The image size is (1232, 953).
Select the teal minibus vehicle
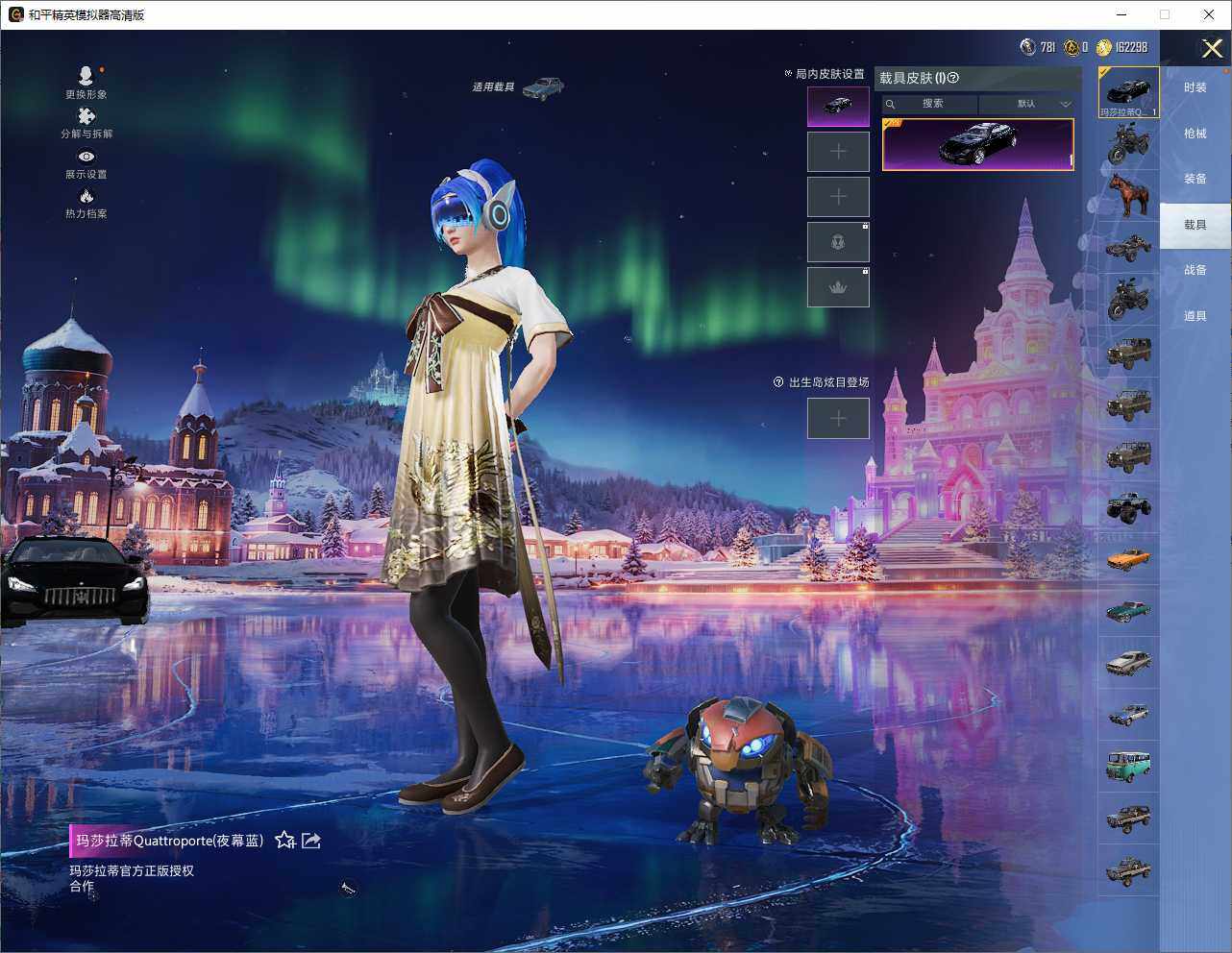pyautogui.click(x=1128, y=766)
